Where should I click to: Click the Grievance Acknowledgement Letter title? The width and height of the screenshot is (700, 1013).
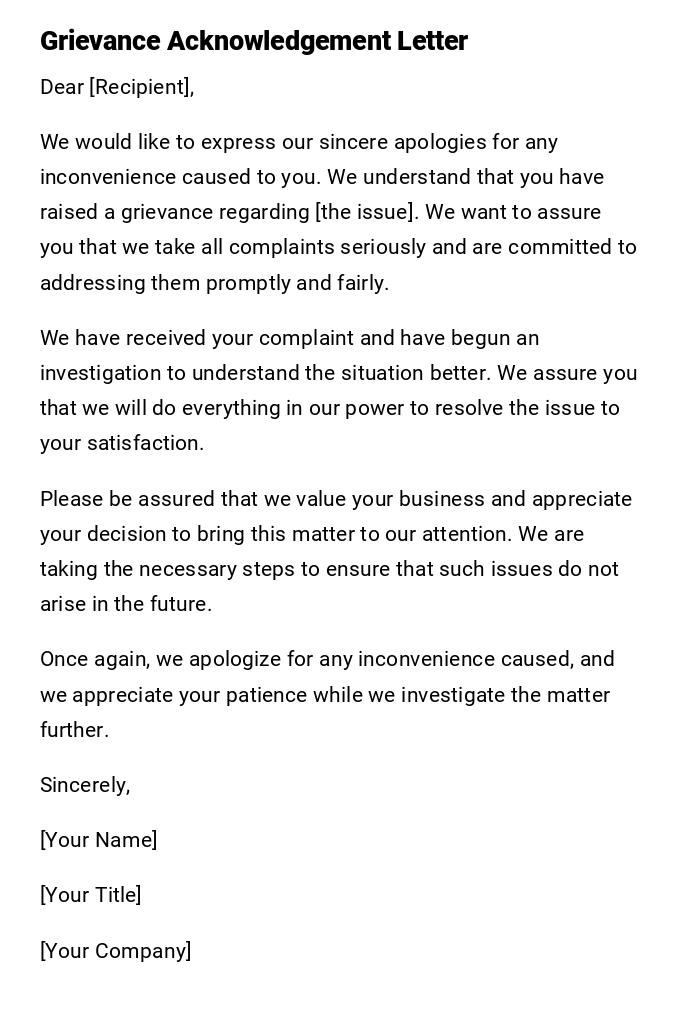(254, 42)
